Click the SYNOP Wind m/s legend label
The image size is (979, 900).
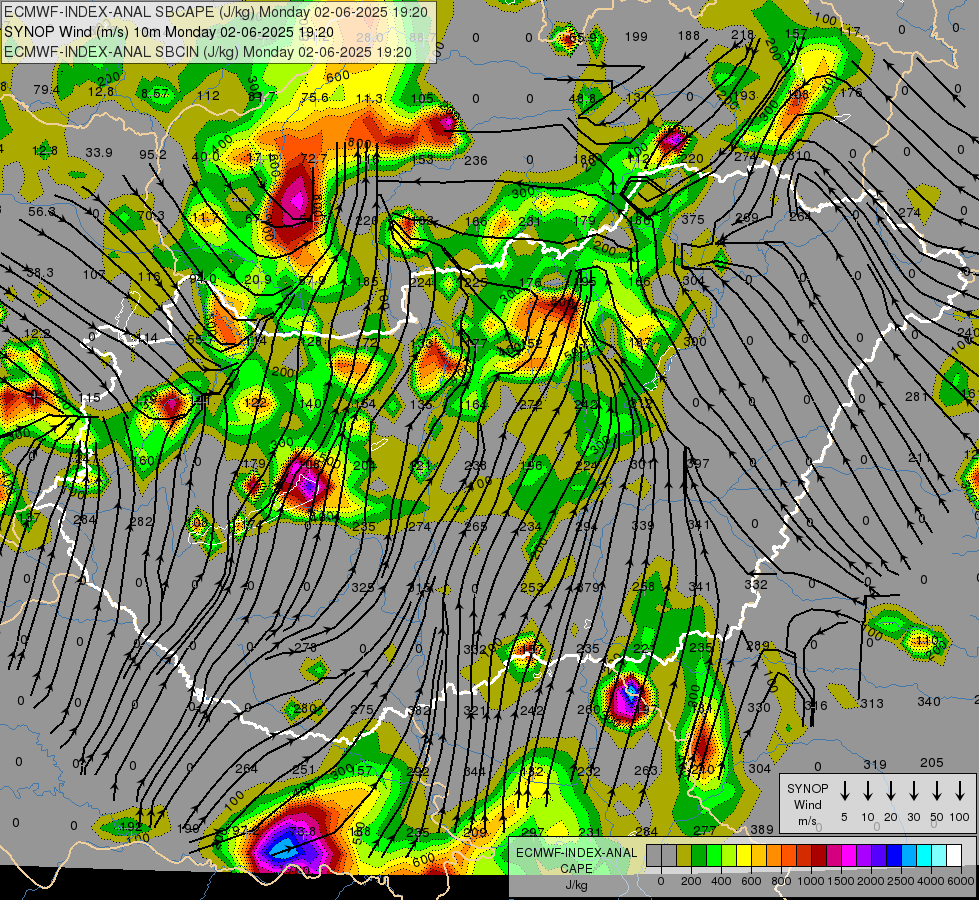pos(807,804)
